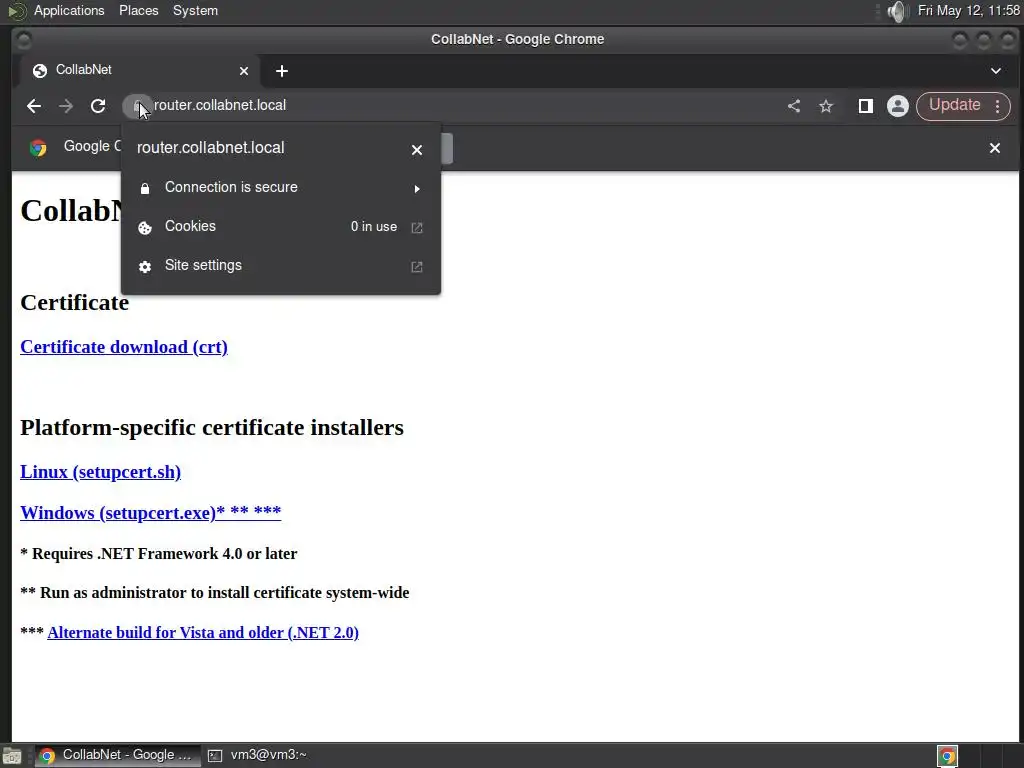Open the tab search chevron
Viewport: 1024px width, 768px height.
(996, 71)
